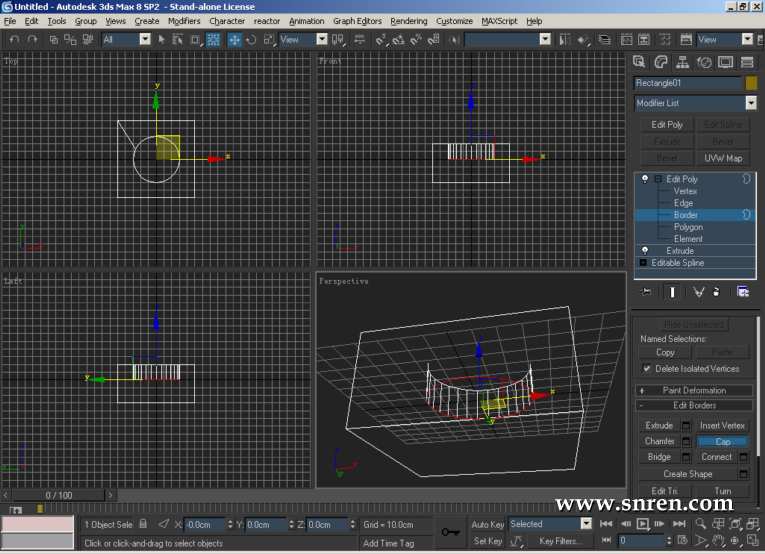This screenshot has height=554, width=765.
Task: Open Bridge settings box in Edit Borders
Action: click(686, 457)
